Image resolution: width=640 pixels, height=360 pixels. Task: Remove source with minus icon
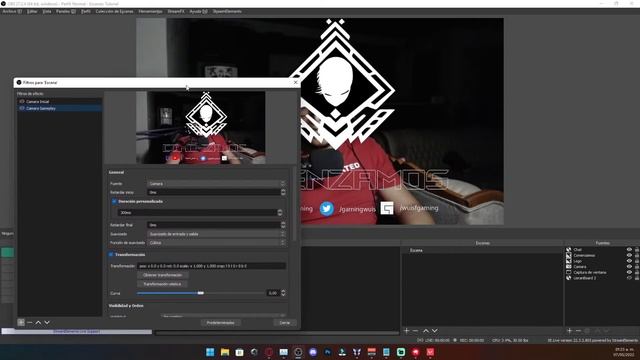click(578, 331)
